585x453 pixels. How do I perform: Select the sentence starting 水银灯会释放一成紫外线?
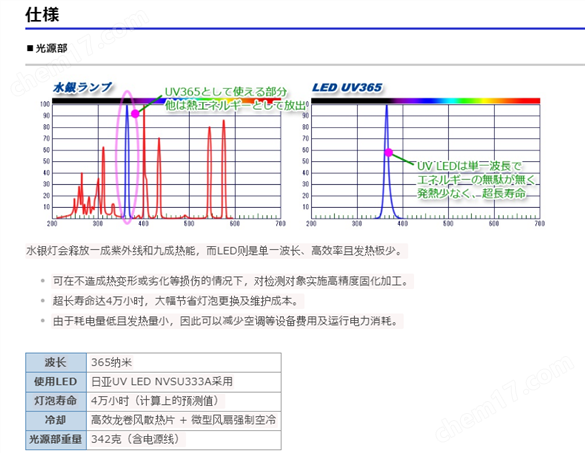pyautogui.click(x=216, y=251)
